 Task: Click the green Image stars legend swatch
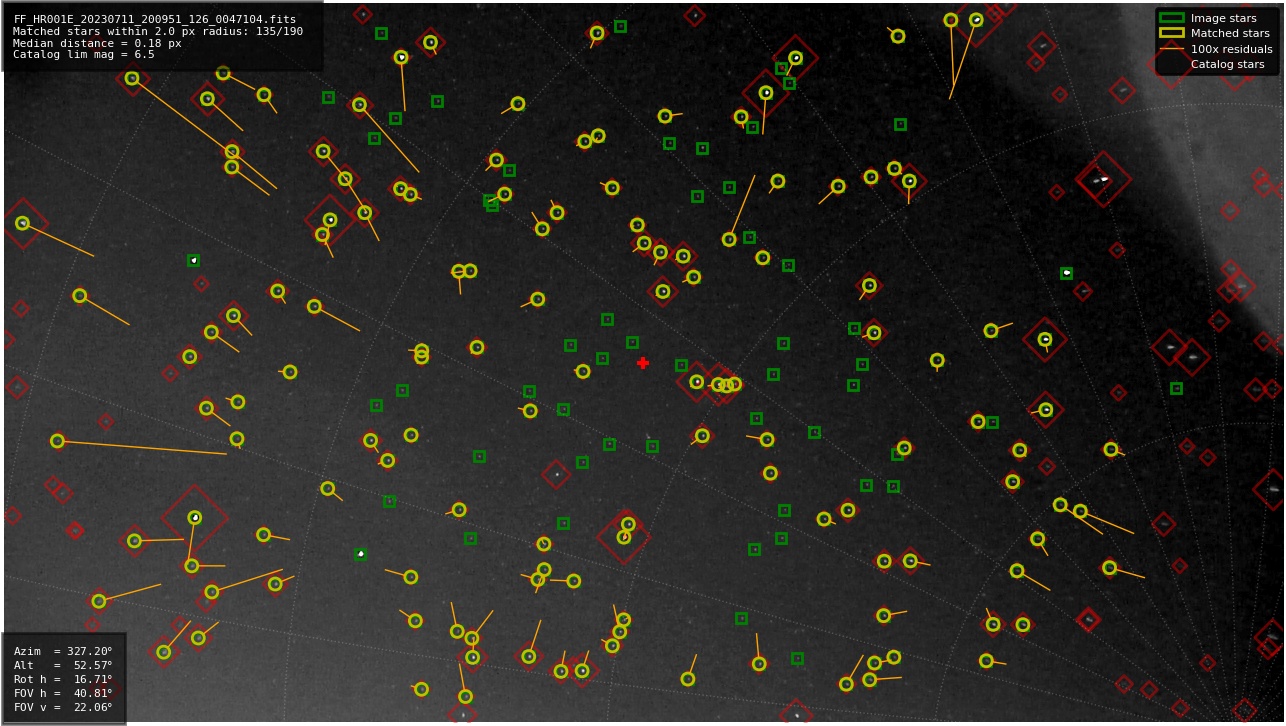click(1171, 18)
